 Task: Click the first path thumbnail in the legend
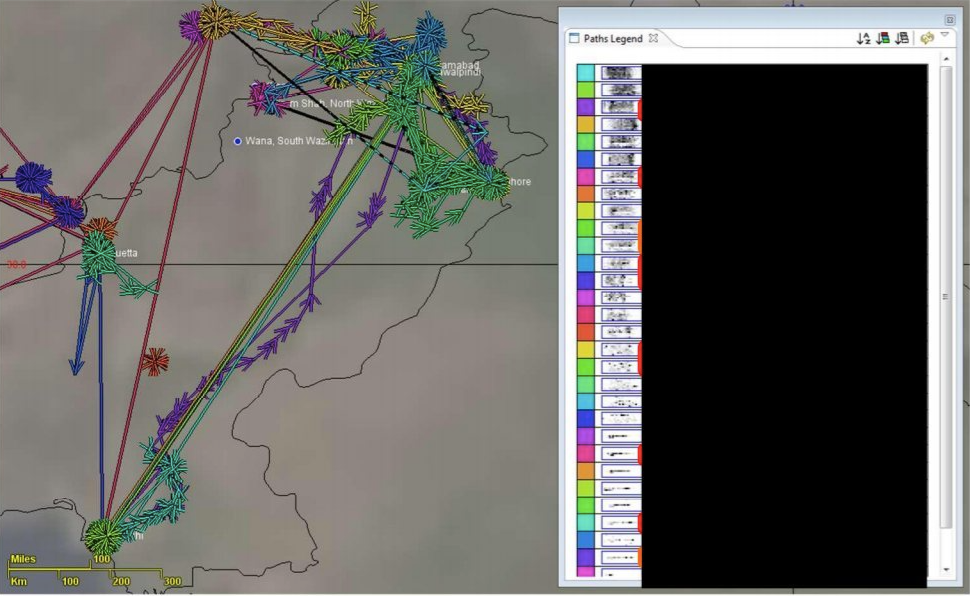pyautogui.click(x=619, y=73)
